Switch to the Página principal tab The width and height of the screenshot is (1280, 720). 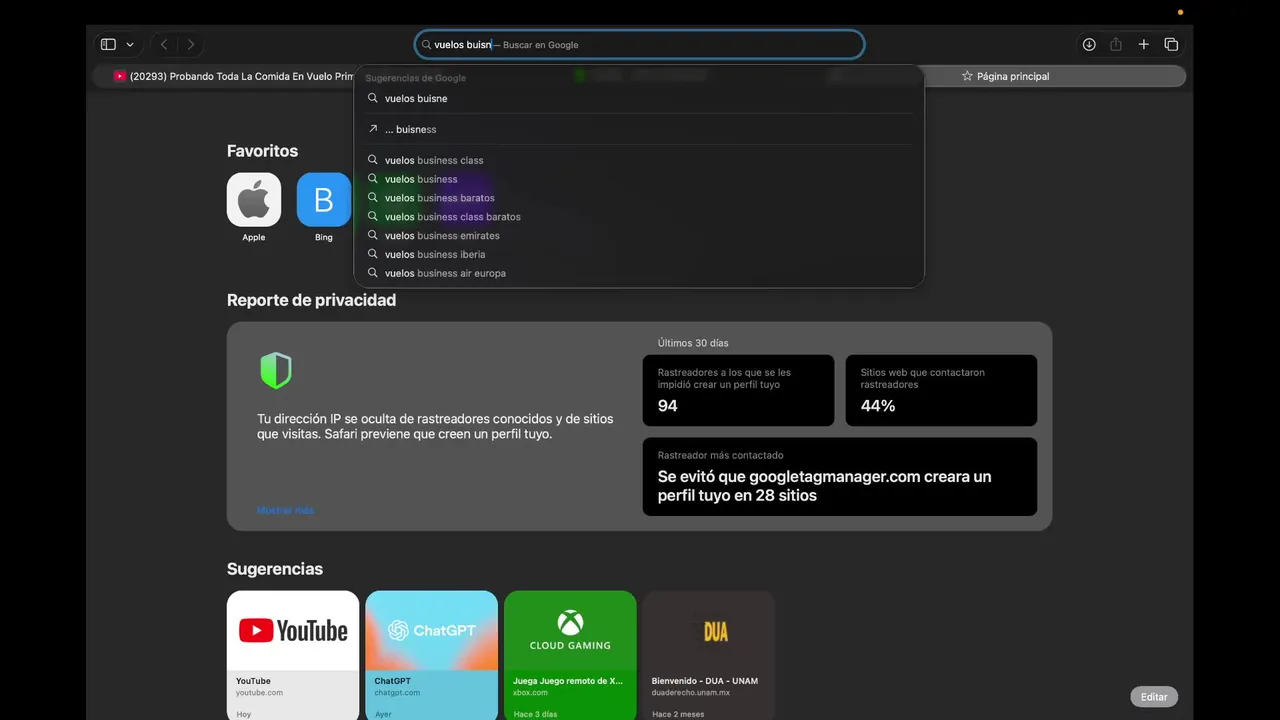pos(1005,76)
